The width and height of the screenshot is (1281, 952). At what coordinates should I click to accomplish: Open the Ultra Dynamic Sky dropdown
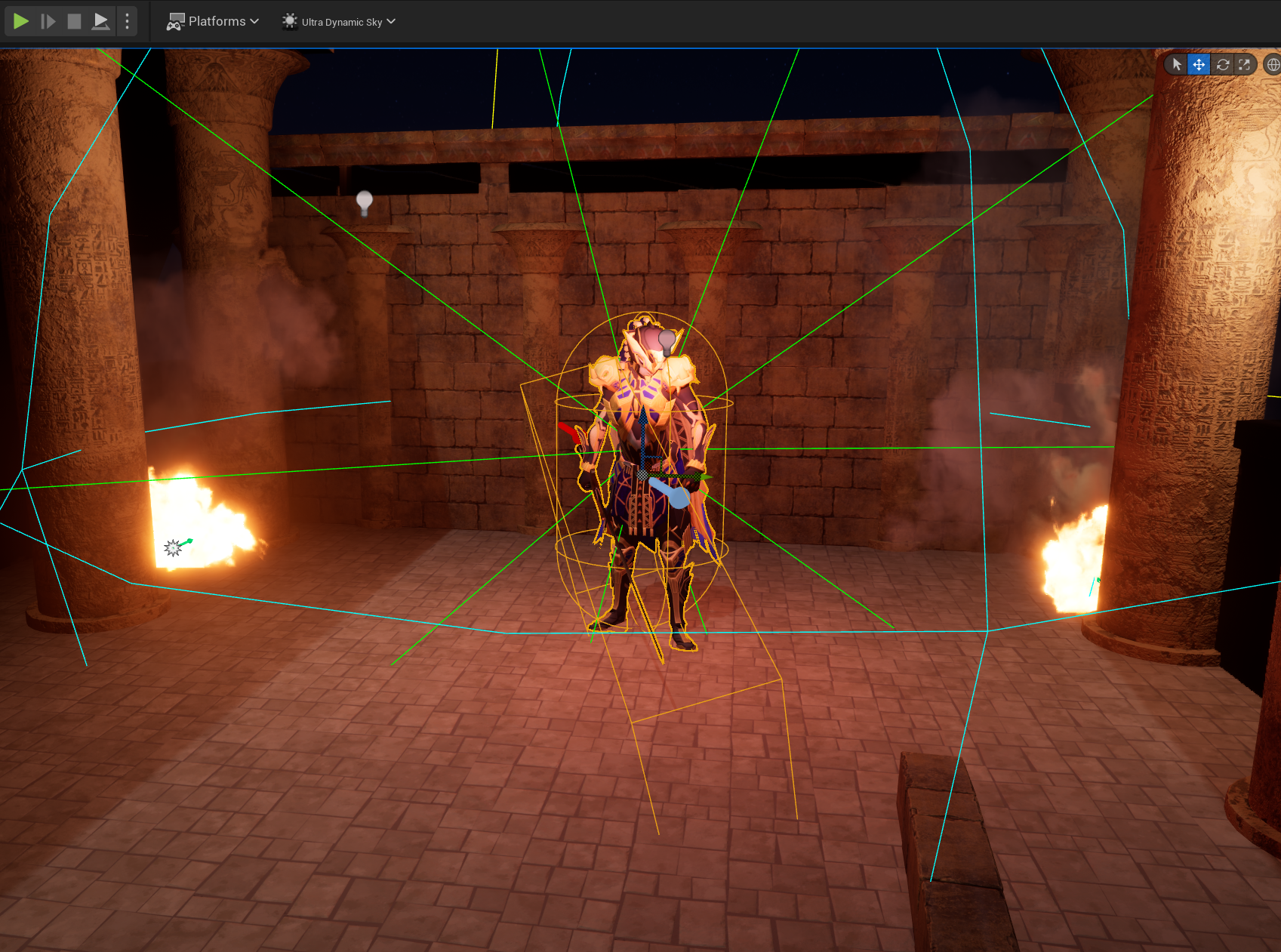pyautogui.click(x=339, y=22)
